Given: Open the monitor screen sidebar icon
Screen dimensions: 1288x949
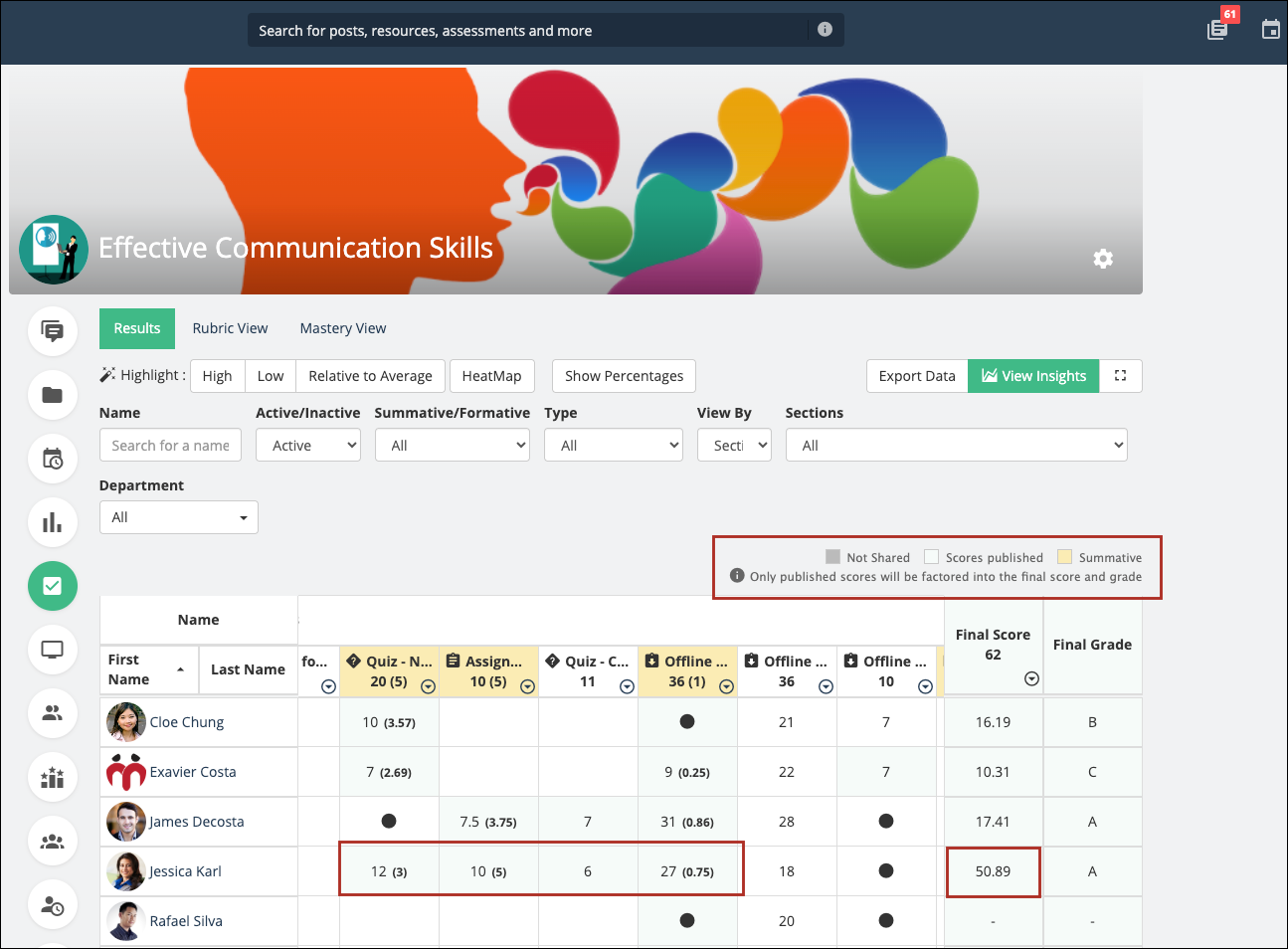Looking at the screenshot, I should tap(53, 650).
